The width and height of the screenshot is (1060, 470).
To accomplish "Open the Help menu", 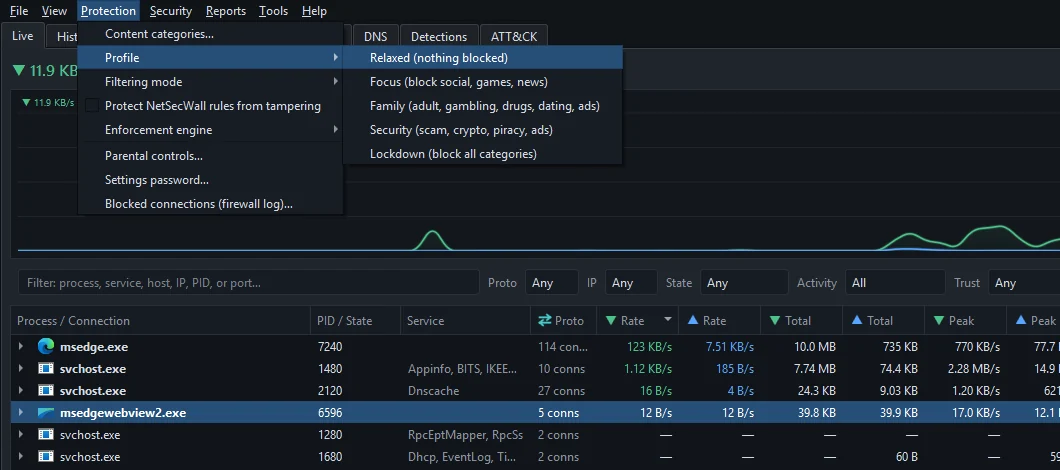I will pos(314,11).
